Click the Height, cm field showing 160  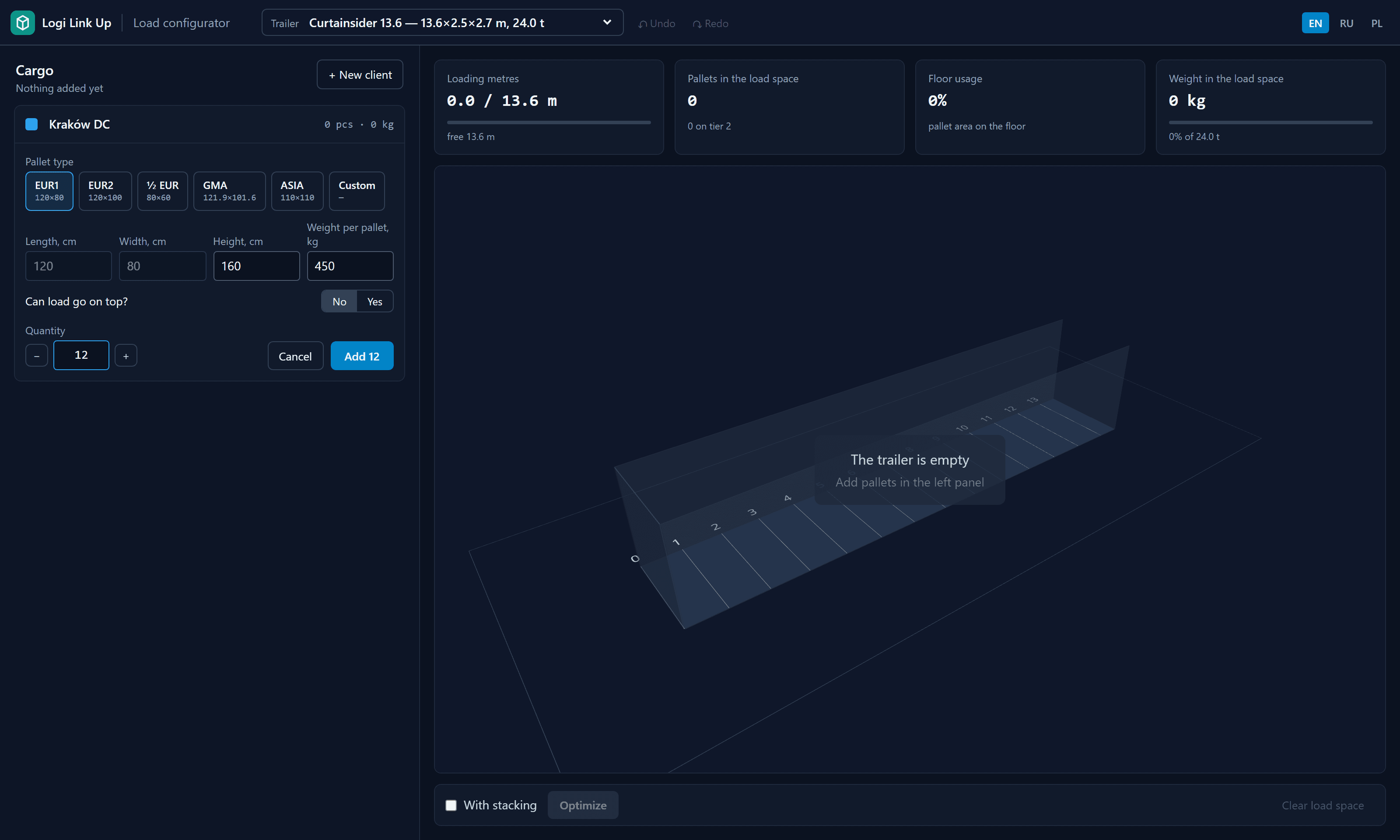click(x=256, y=266)
